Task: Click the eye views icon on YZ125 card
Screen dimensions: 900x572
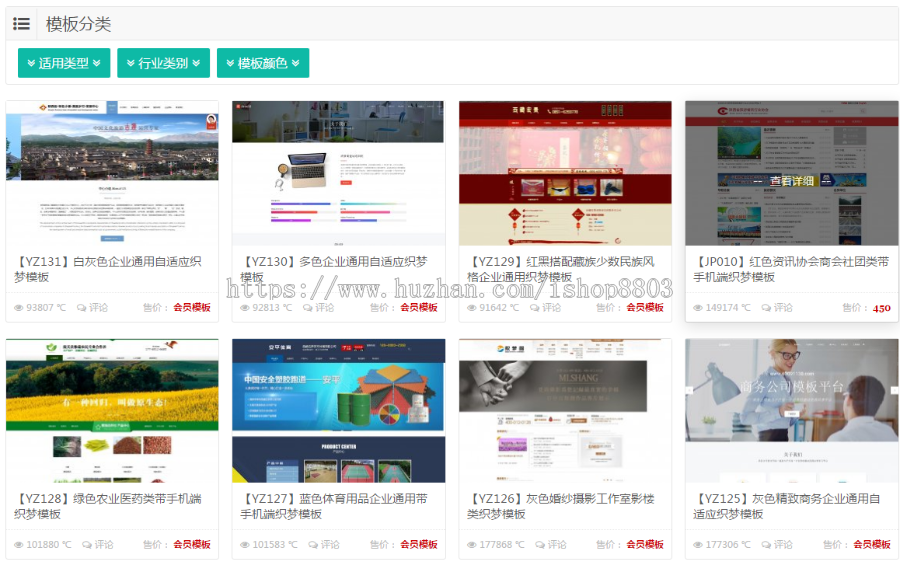Action: click(698, 544)
